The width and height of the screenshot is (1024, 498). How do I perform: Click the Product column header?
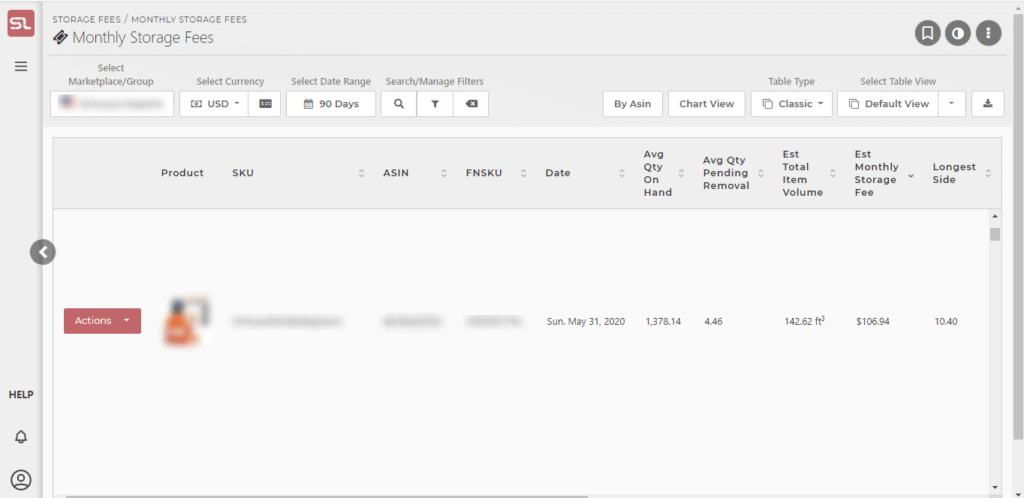182,173
